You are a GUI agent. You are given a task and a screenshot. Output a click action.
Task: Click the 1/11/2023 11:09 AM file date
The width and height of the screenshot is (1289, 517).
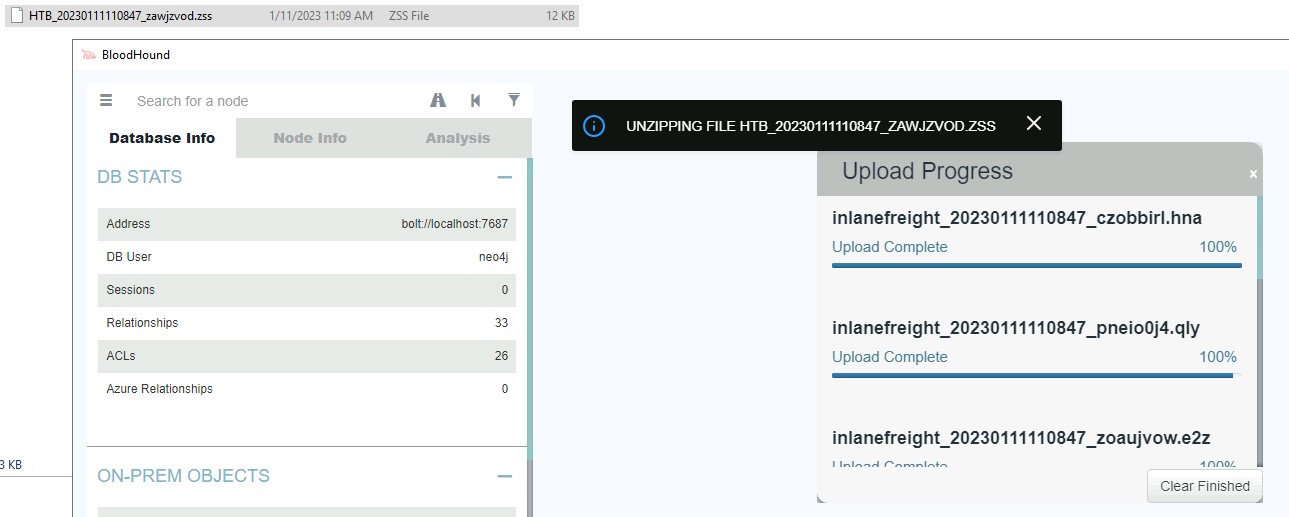[321, 16]
